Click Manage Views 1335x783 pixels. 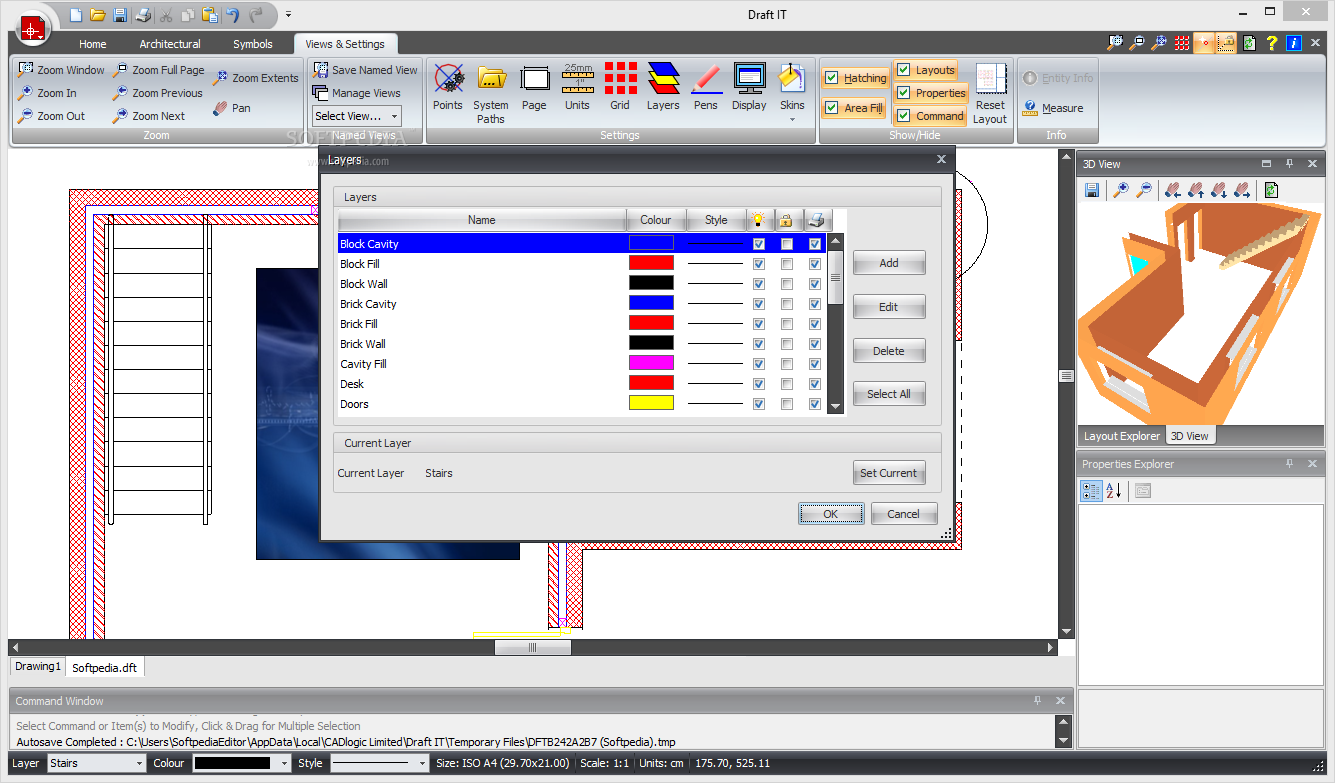(356, 93)
